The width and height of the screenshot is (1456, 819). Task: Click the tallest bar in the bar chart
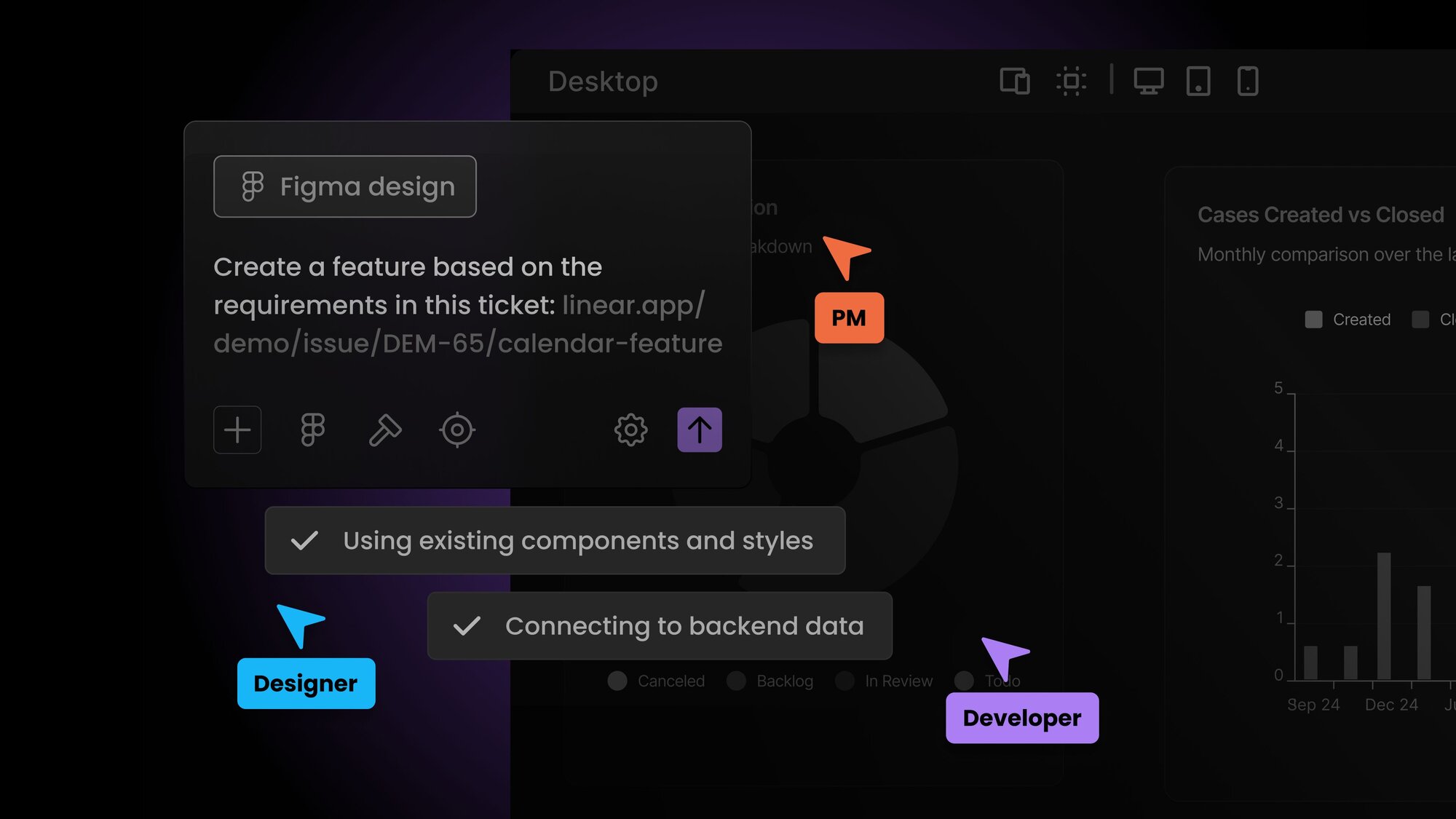(x=1384, y=616)
